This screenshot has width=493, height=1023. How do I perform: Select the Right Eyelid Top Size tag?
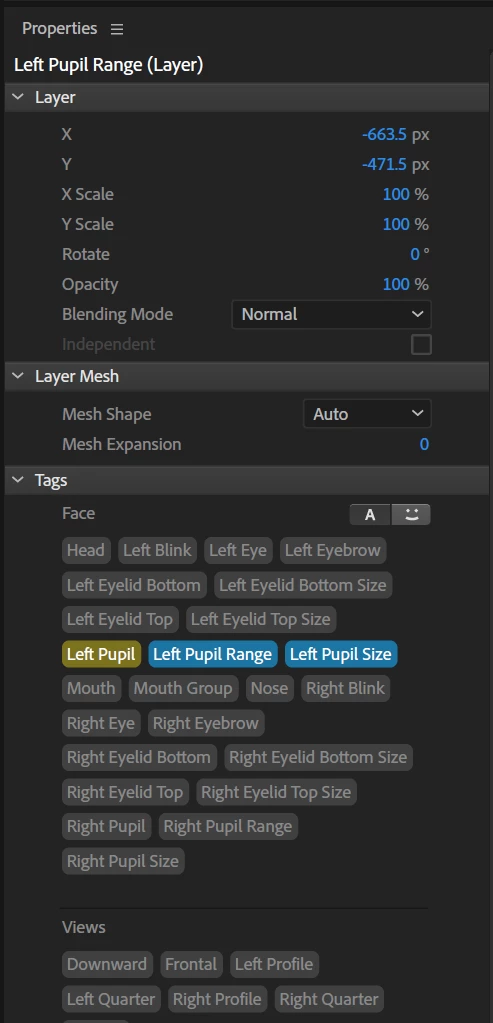pos(276,793)
